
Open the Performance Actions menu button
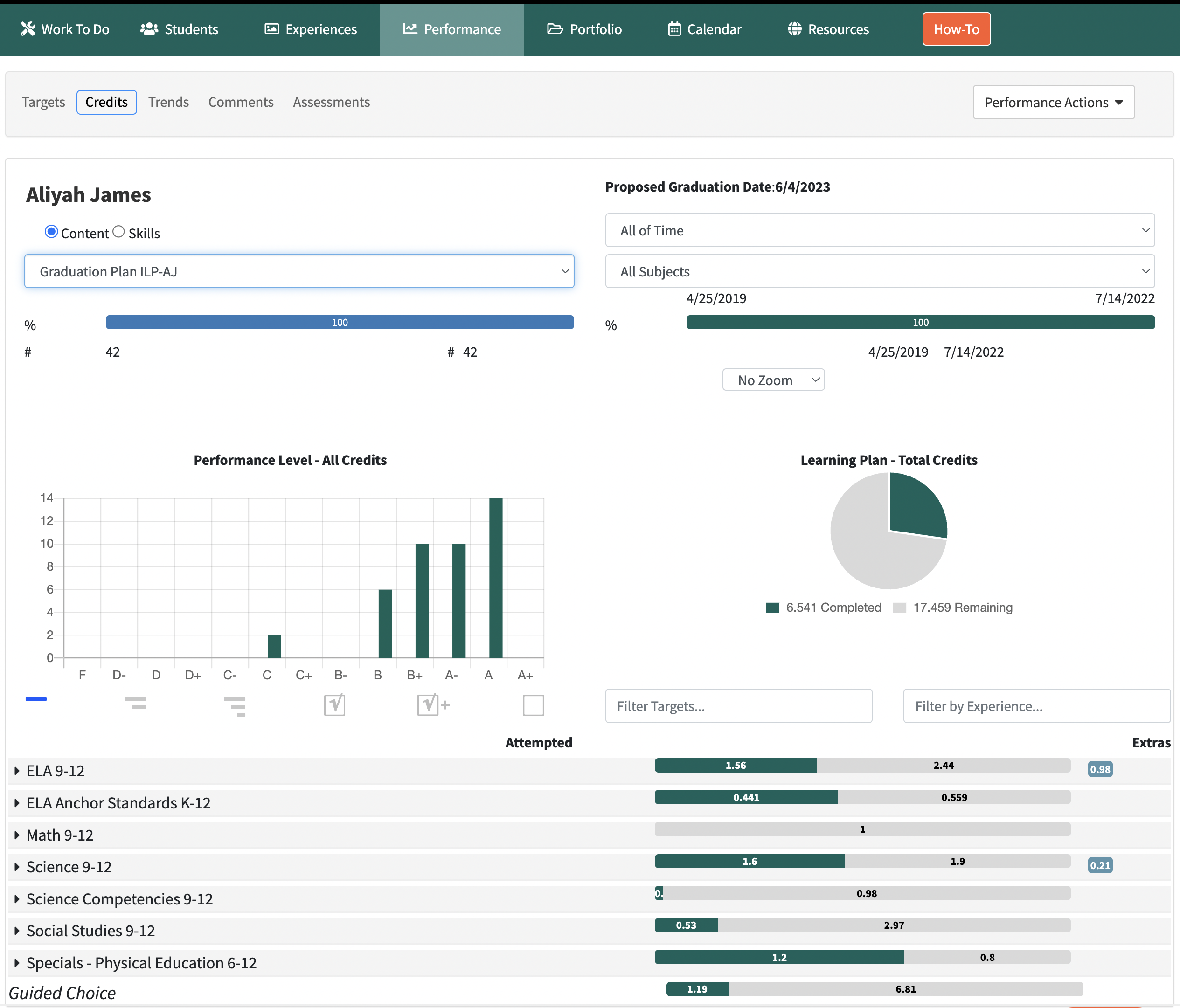coord(1053,103)
